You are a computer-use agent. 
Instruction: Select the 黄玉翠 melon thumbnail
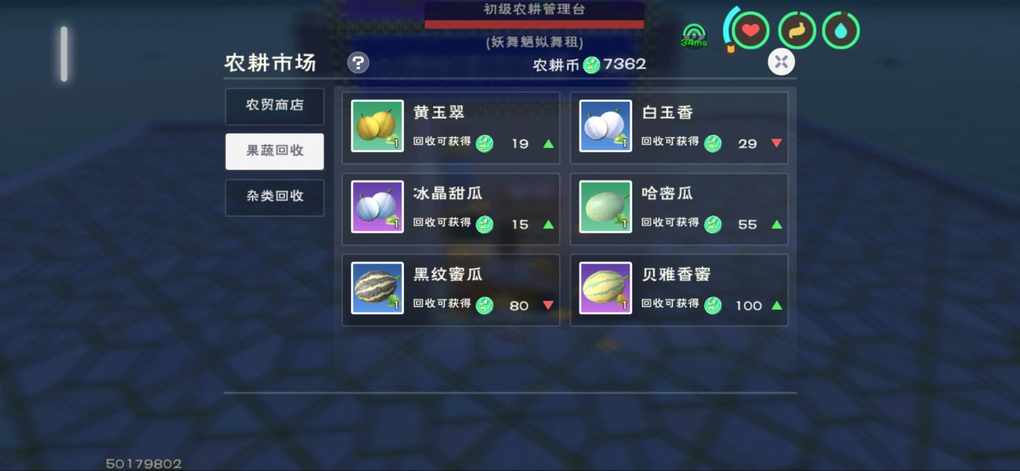tap(377, 126)
